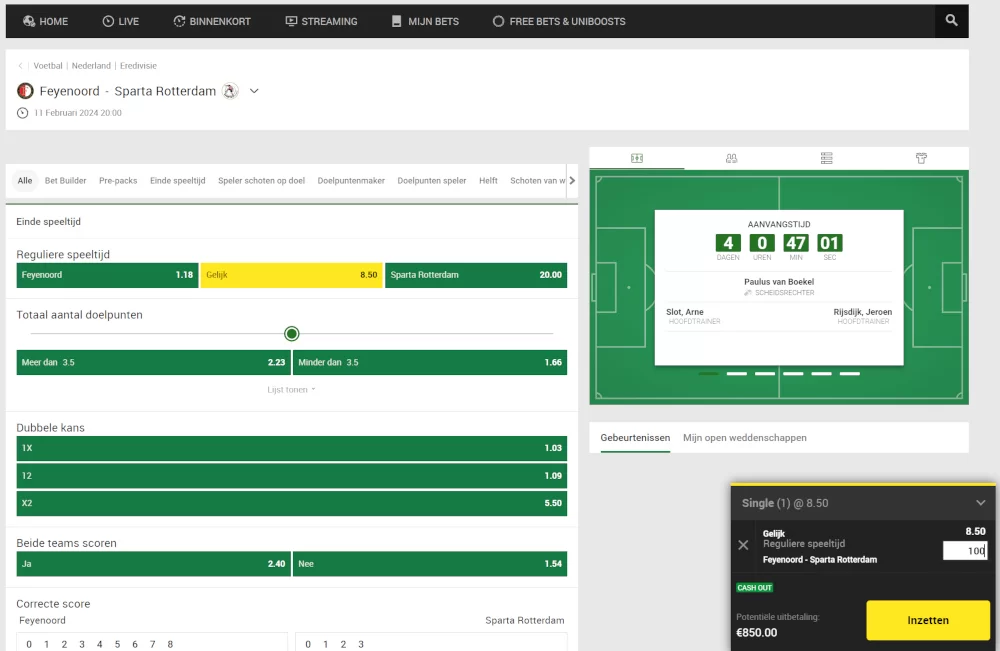Viewport: 1000px width, 651px height.
Task: Select the Speler schoten op doel tab
Action: pyautogui.click(x=261, y=180)
